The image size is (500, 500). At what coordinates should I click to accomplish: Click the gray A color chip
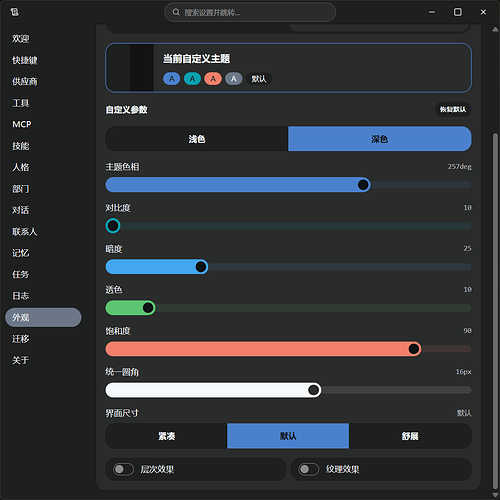[x=234, y=79]
